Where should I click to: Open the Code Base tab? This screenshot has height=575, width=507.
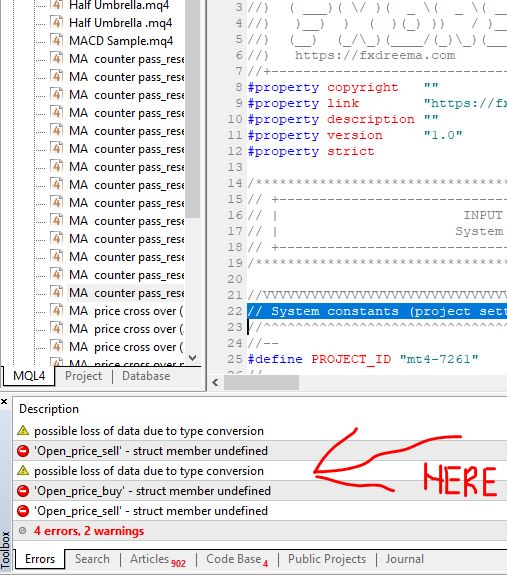(x=237, y=560)
